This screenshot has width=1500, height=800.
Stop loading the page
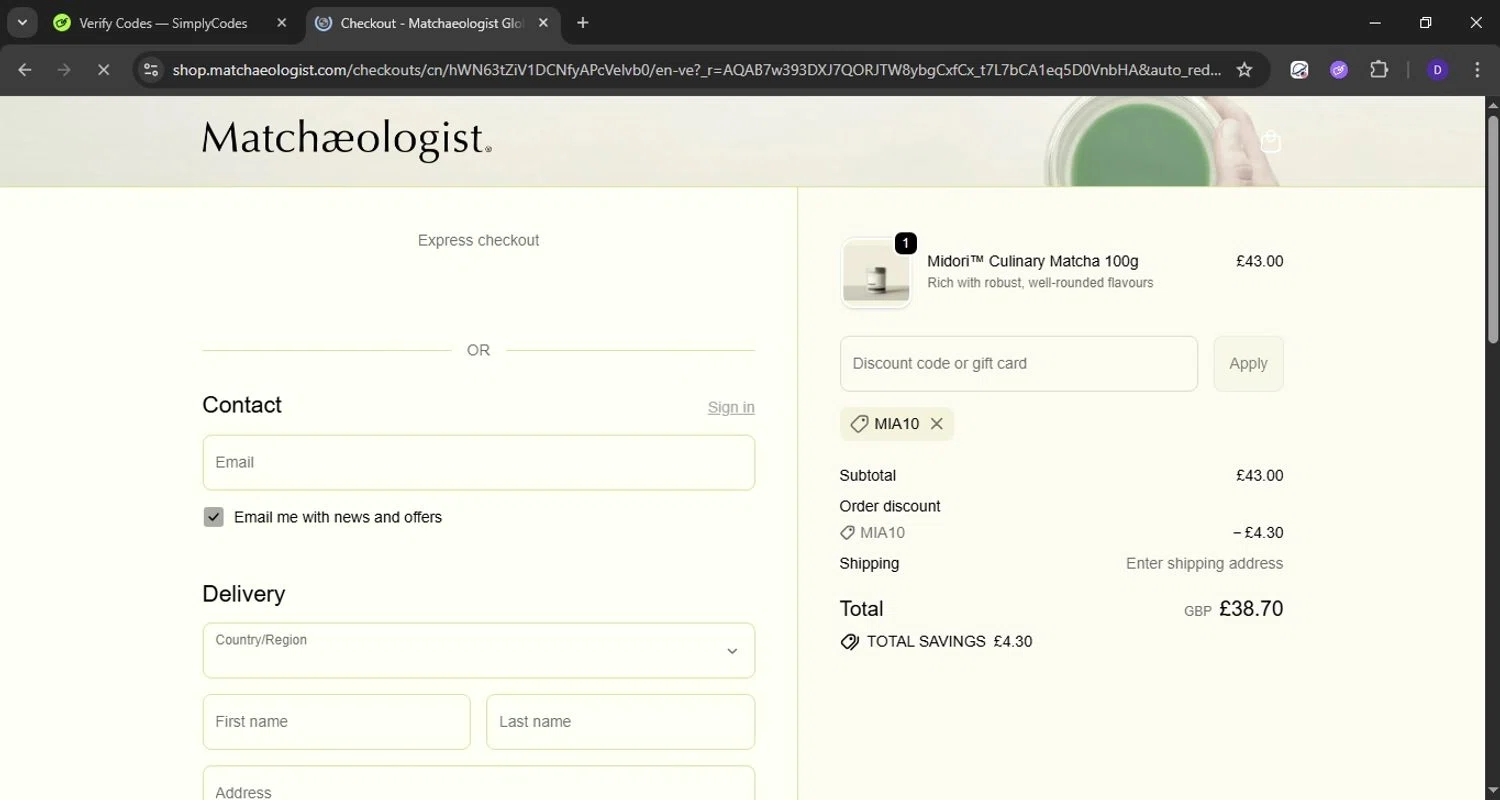click(103, 69)
